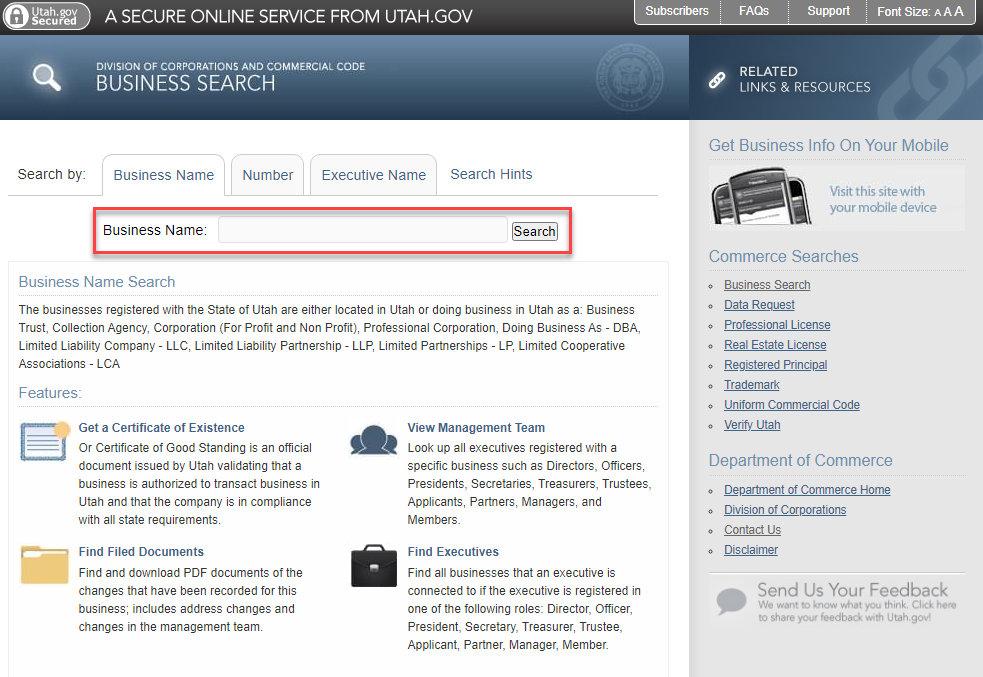
Task: Open the Uniform Commercial Code link
Action: click(x=791, y=405)
